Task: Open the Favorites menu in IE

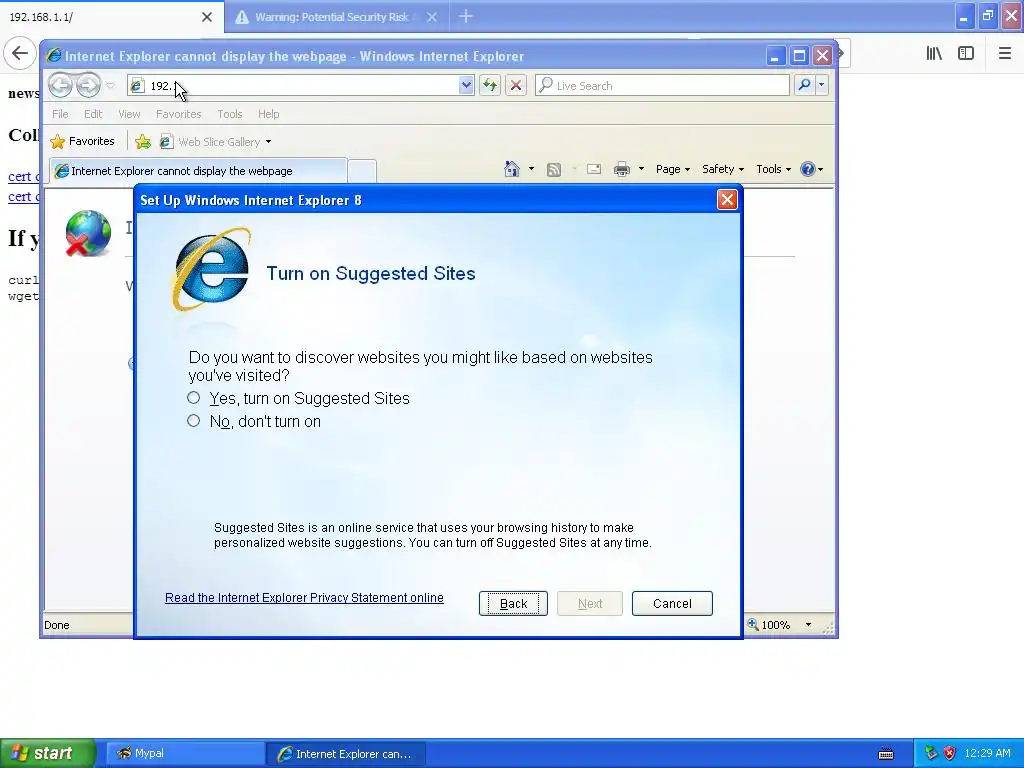Action: coord(178,114)
